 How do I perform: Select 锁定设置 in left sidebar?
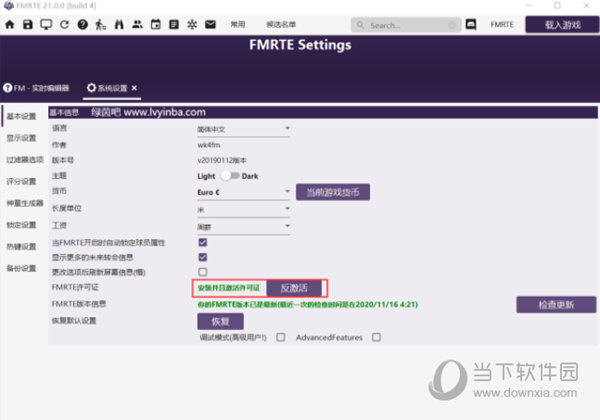pos(21,225)
